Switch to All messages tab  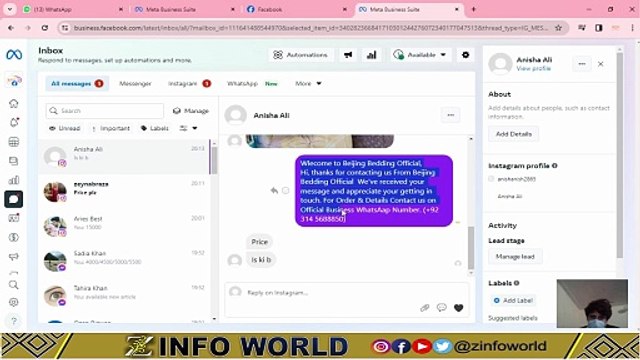tap(76, 83)
